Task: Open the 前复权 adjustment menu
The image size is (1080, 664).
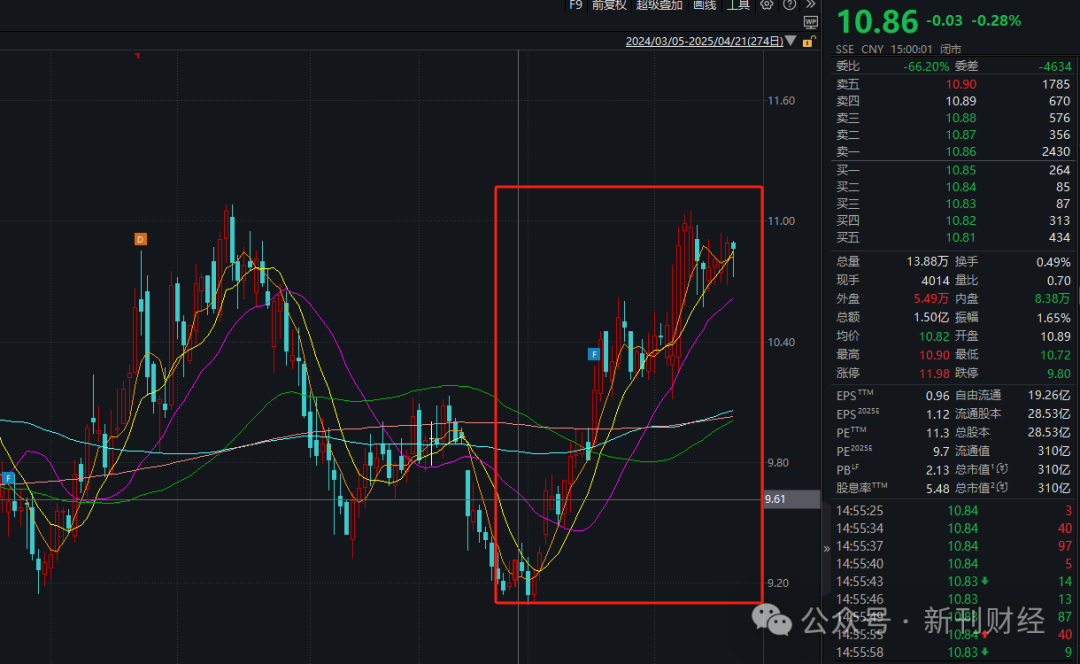Action: click(609, 5)
